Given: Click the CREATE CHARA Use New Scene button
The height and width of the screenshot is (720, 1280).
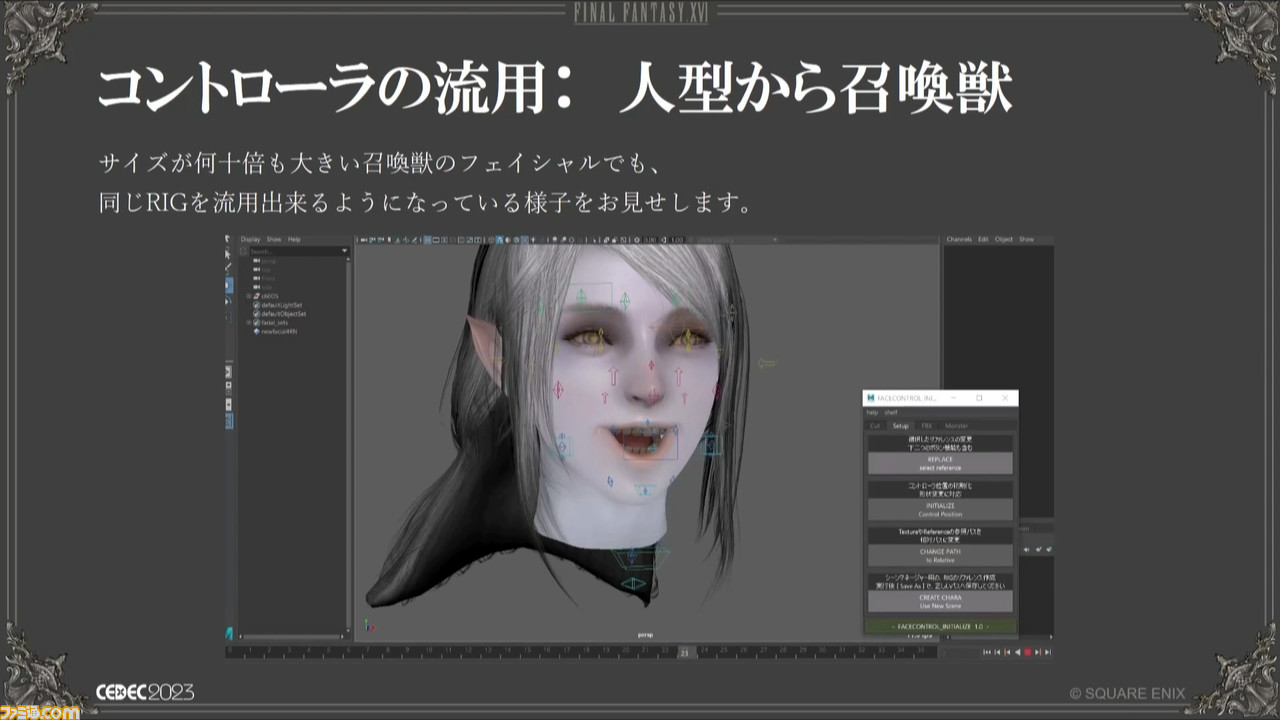Looking at the screenshot, I should coord(940,602).
